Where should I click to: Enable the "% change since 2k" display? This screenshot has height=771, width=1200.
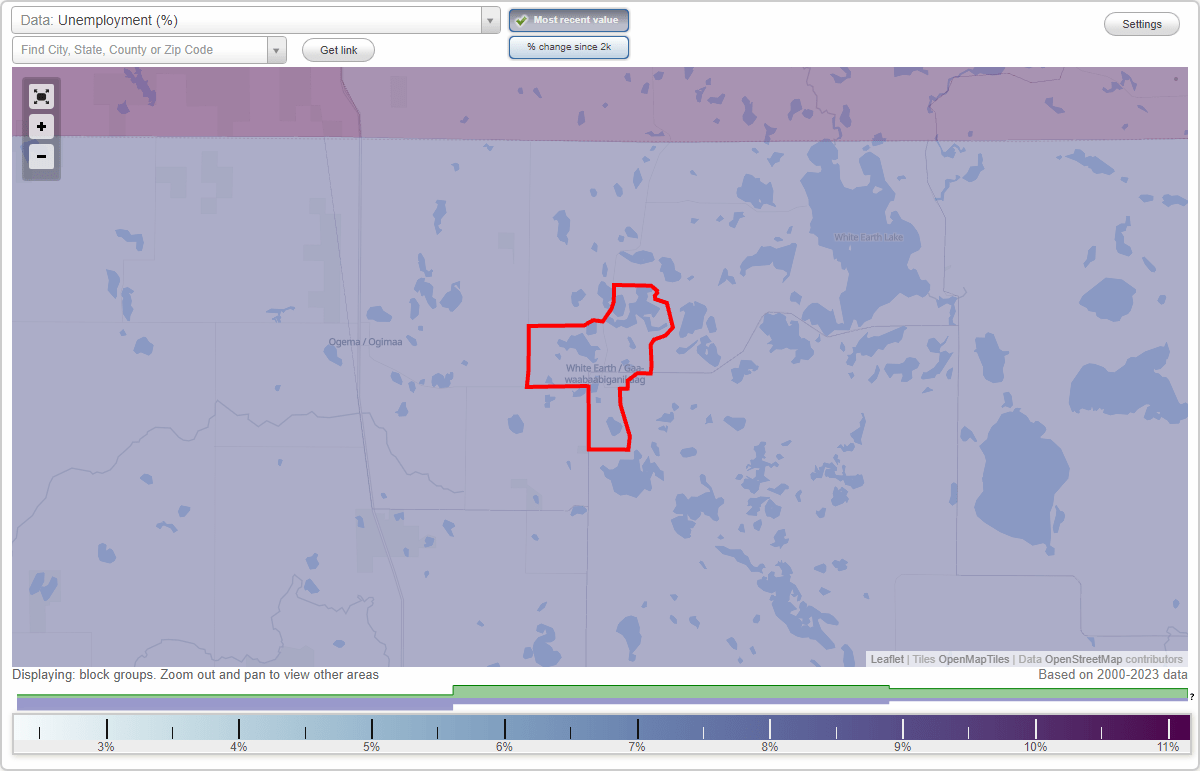click(x=568, y=46)
